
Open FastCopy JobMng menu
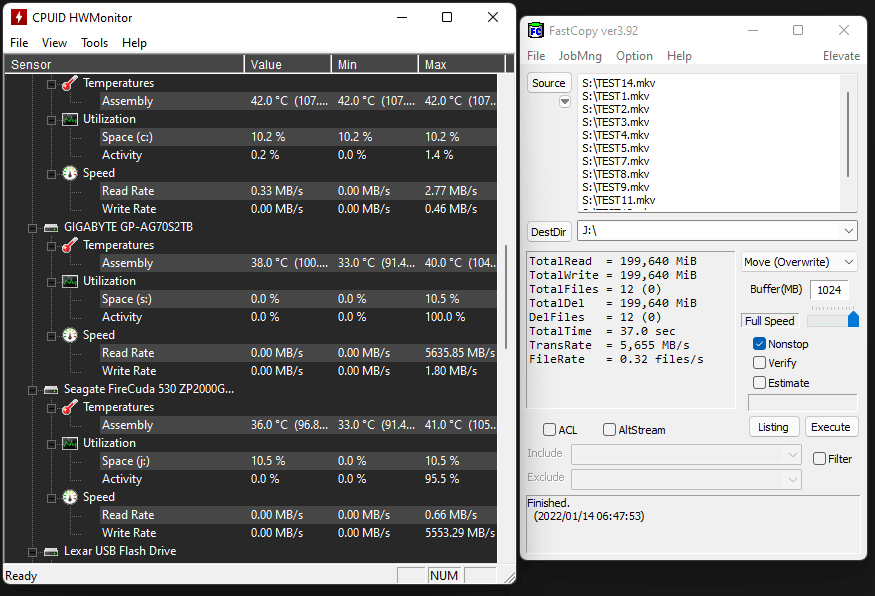(x=580, y=56)
